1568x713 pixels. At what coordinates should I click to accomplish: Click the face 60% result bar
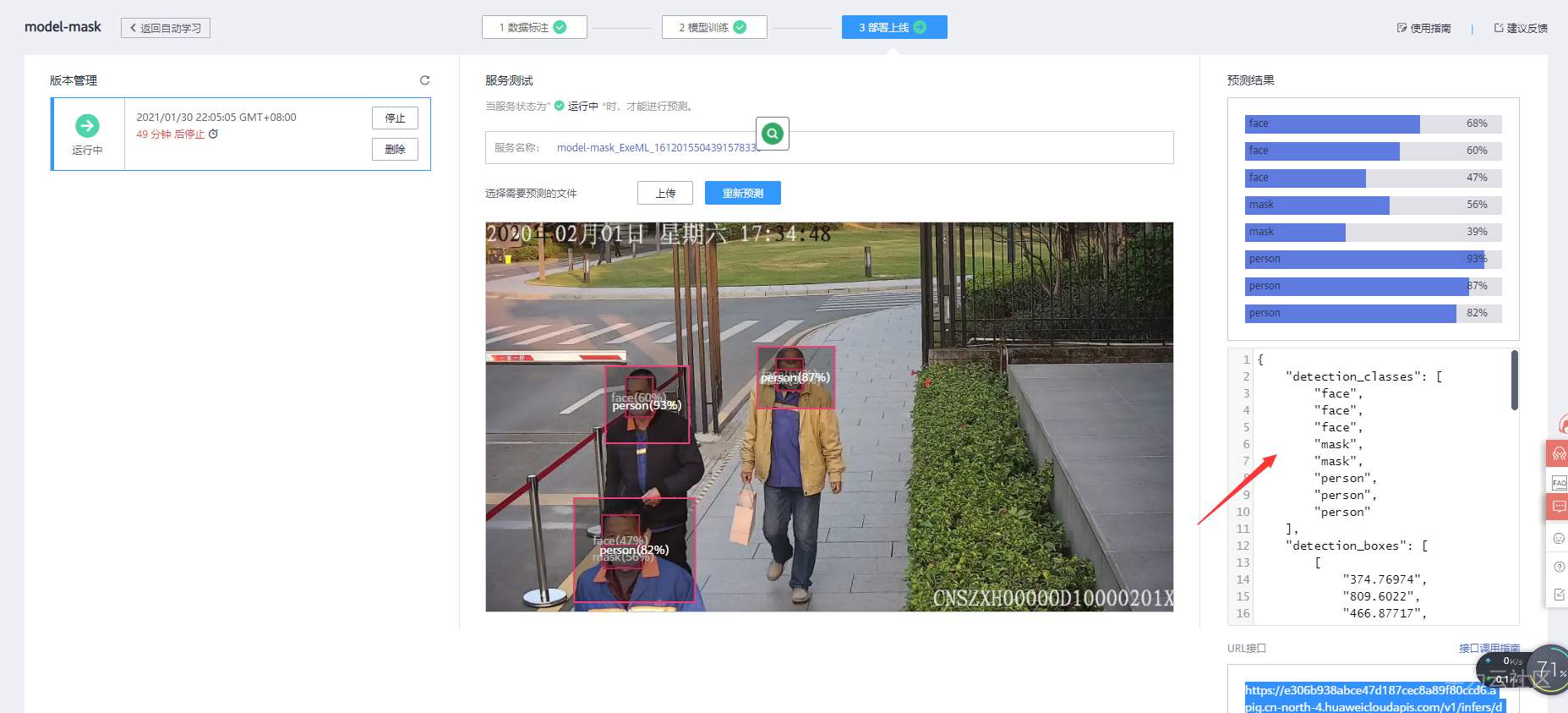tap(1373, 151)
